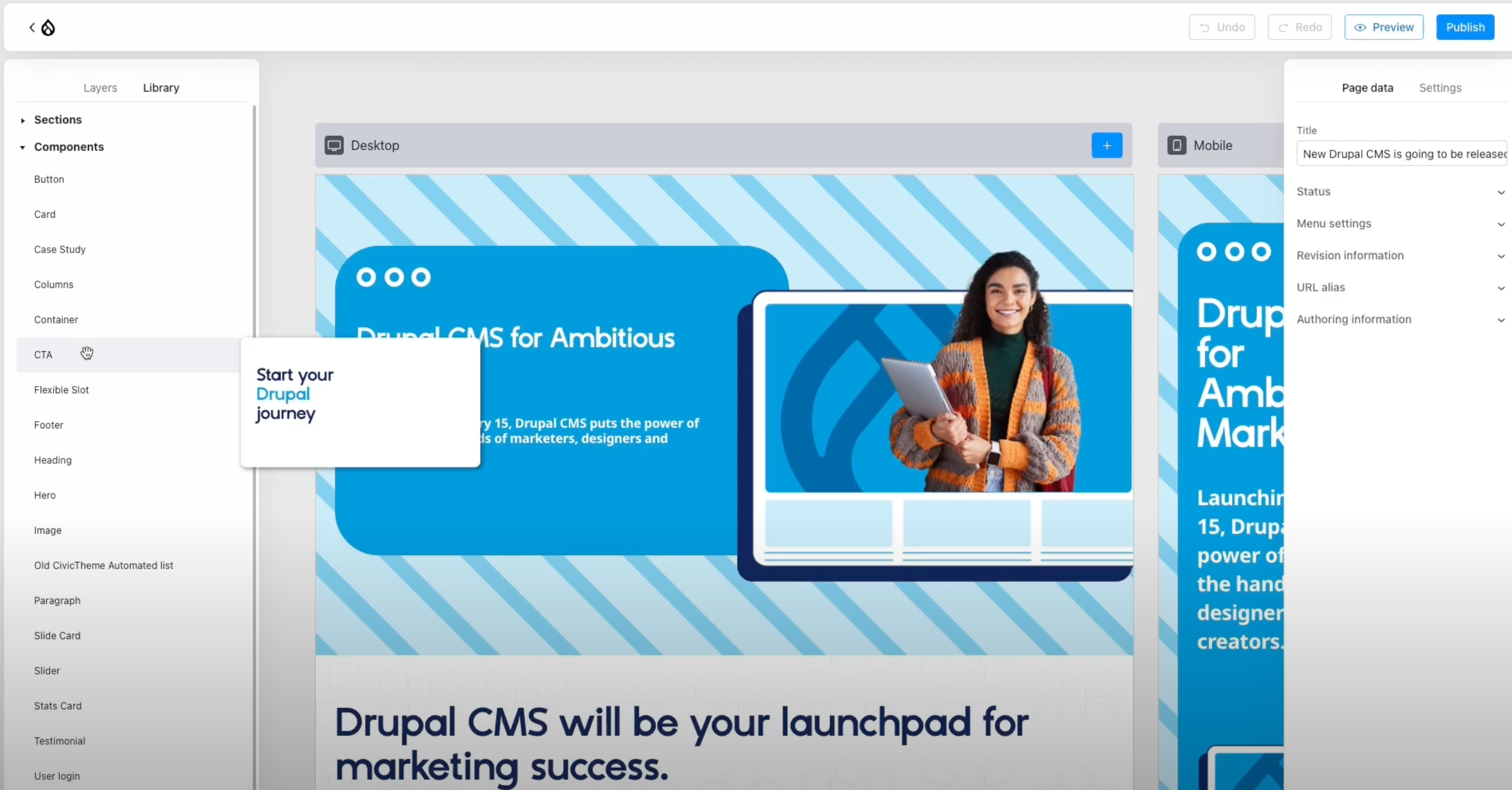Click the URL alias field expander

[x=1500, y=288]
